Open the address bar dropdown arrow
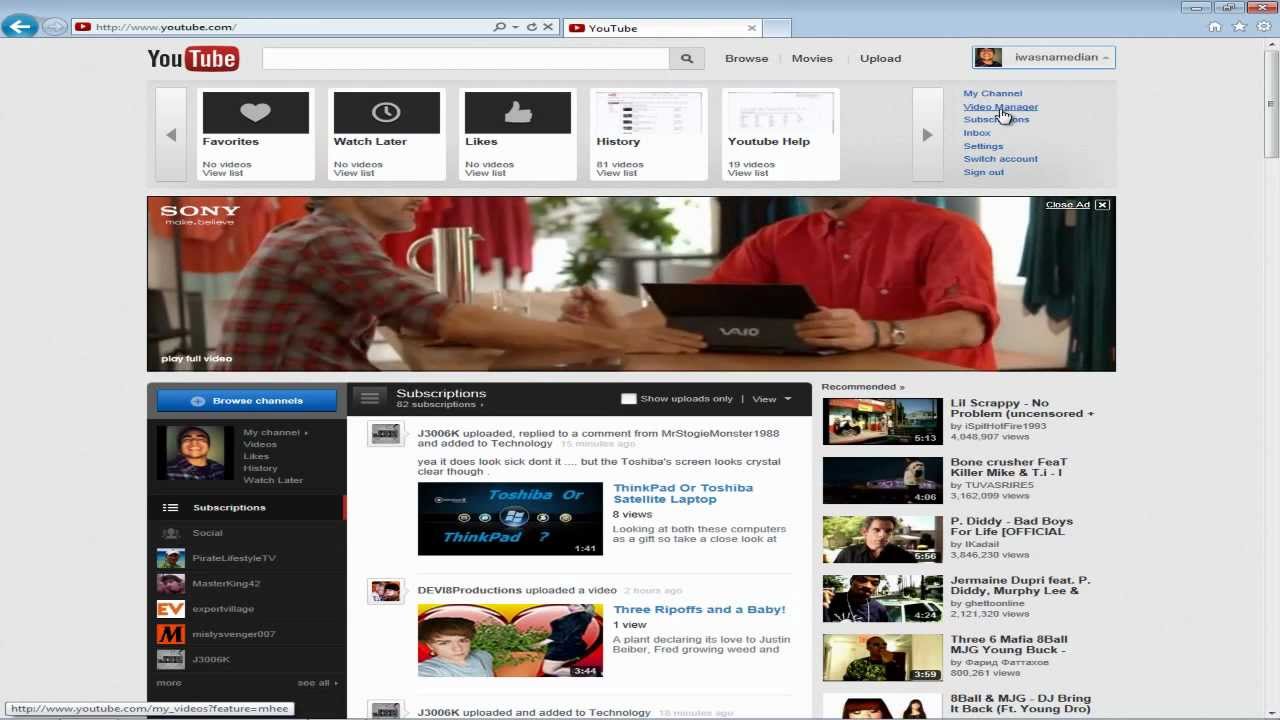The width and height of the screenshot is (1280, 720). [x=516, y=27]
